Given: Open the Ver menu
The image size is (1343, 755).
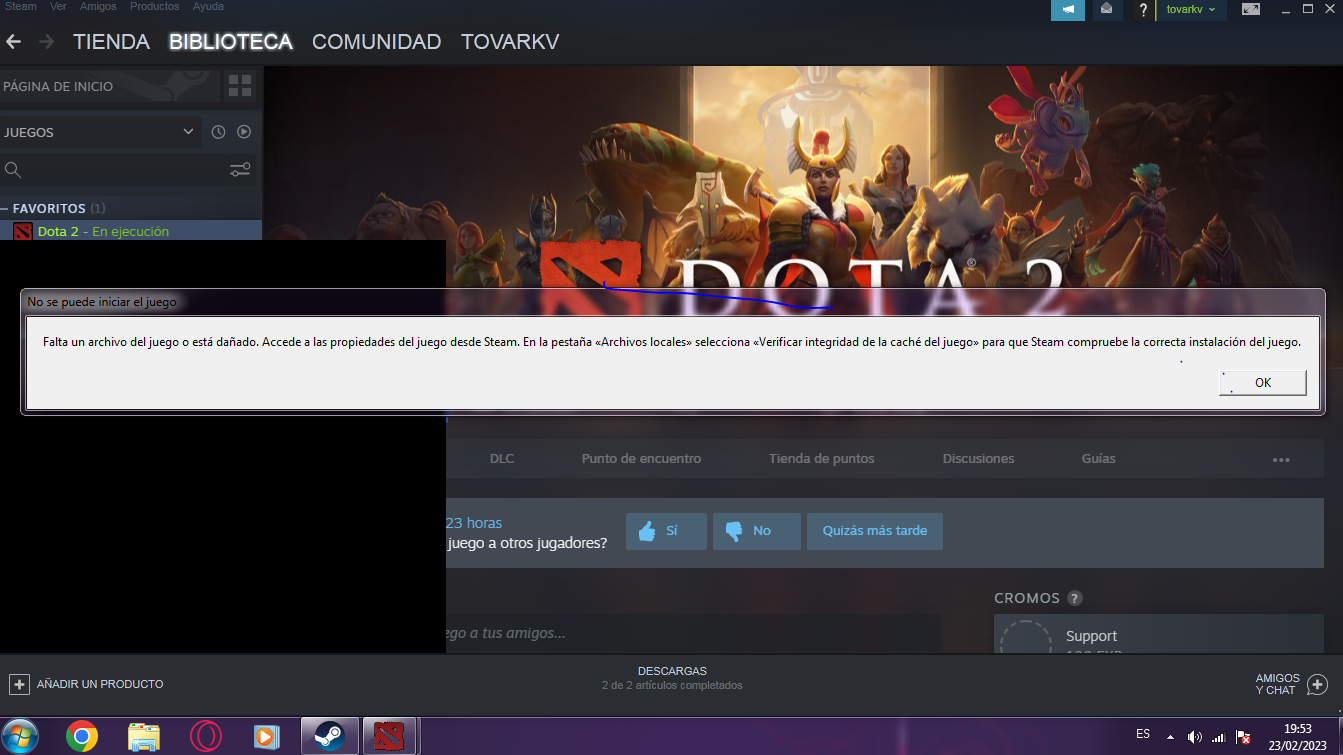Looking at the screenshot, I should coord(58,6).
